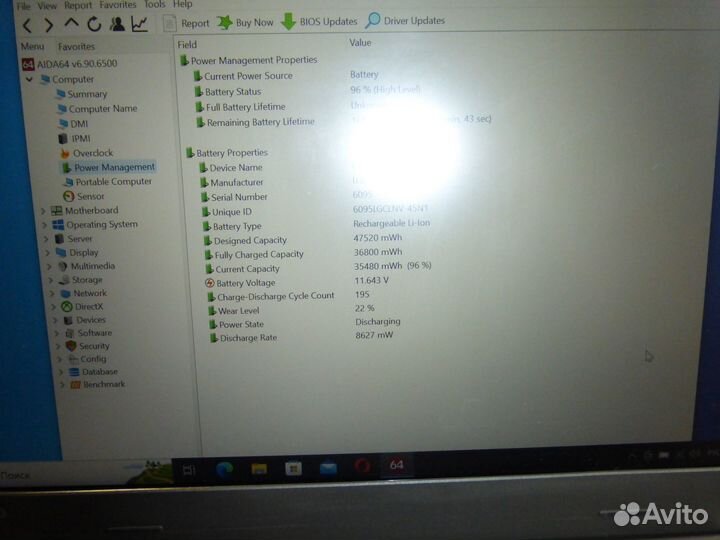Select the DMI tree item
Screen dimensions: 720x540
click(73, 124)
